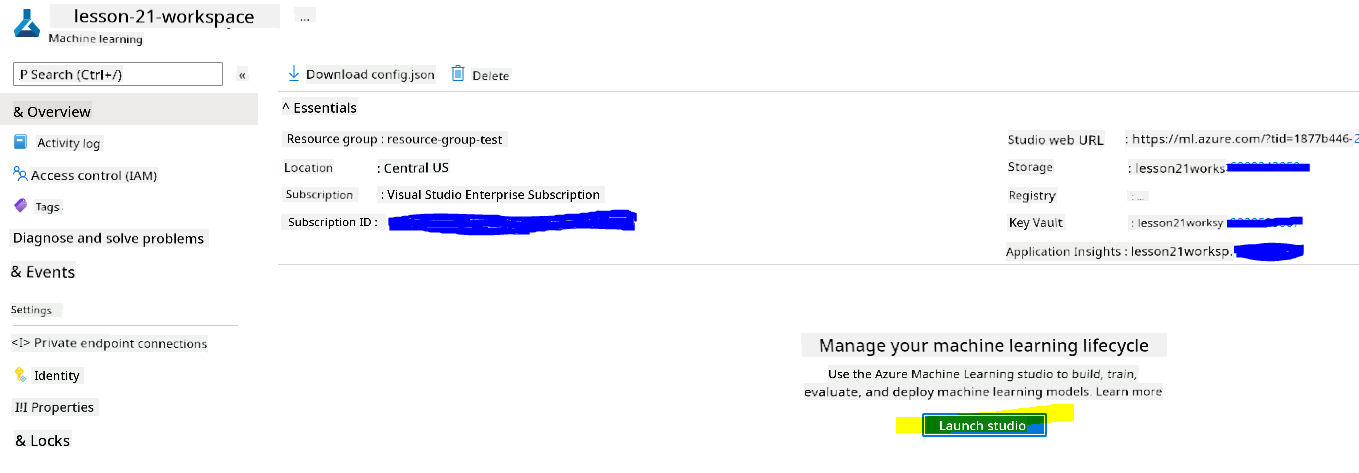Open the Properties menu item
Viewport: 1359px width, 473px height.
click(53, 407)
